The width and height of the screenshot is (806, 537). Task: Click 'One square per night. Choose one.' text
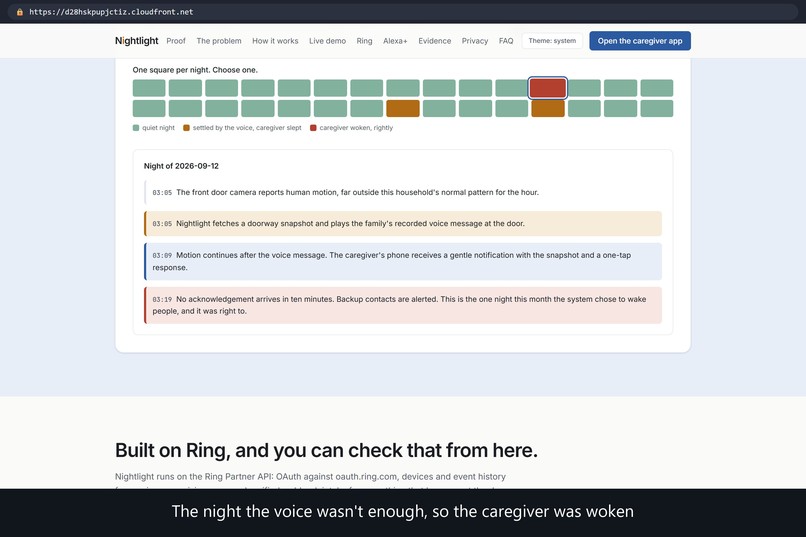[195, 70]
